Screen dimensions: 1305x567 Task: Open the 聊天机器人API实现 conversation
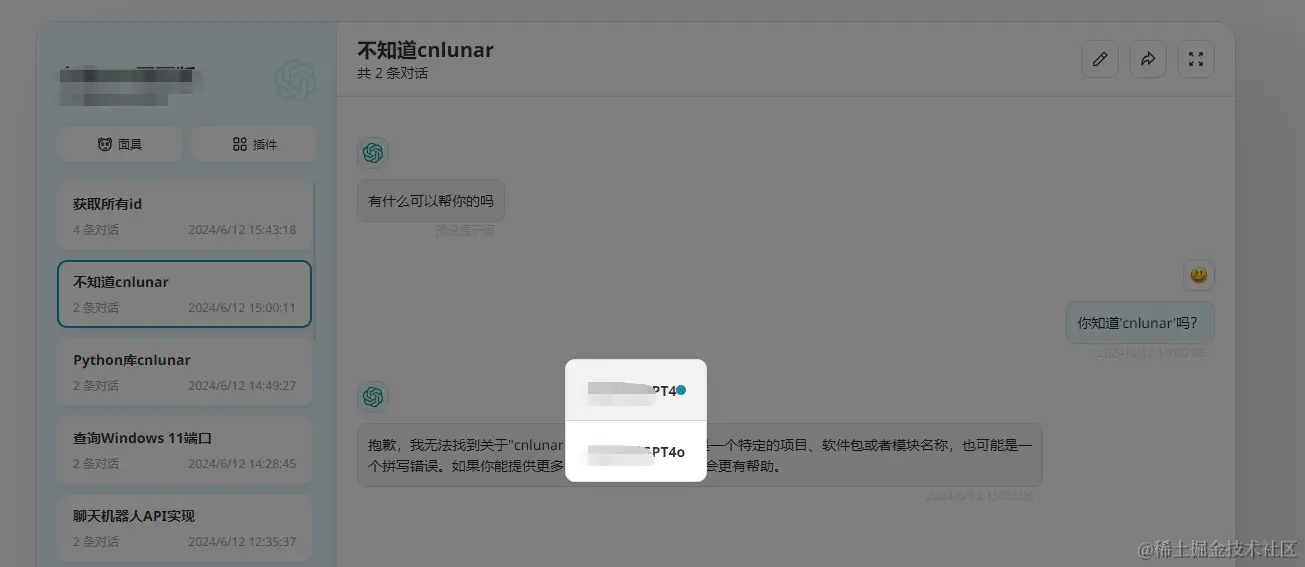[x=184, y=528]
